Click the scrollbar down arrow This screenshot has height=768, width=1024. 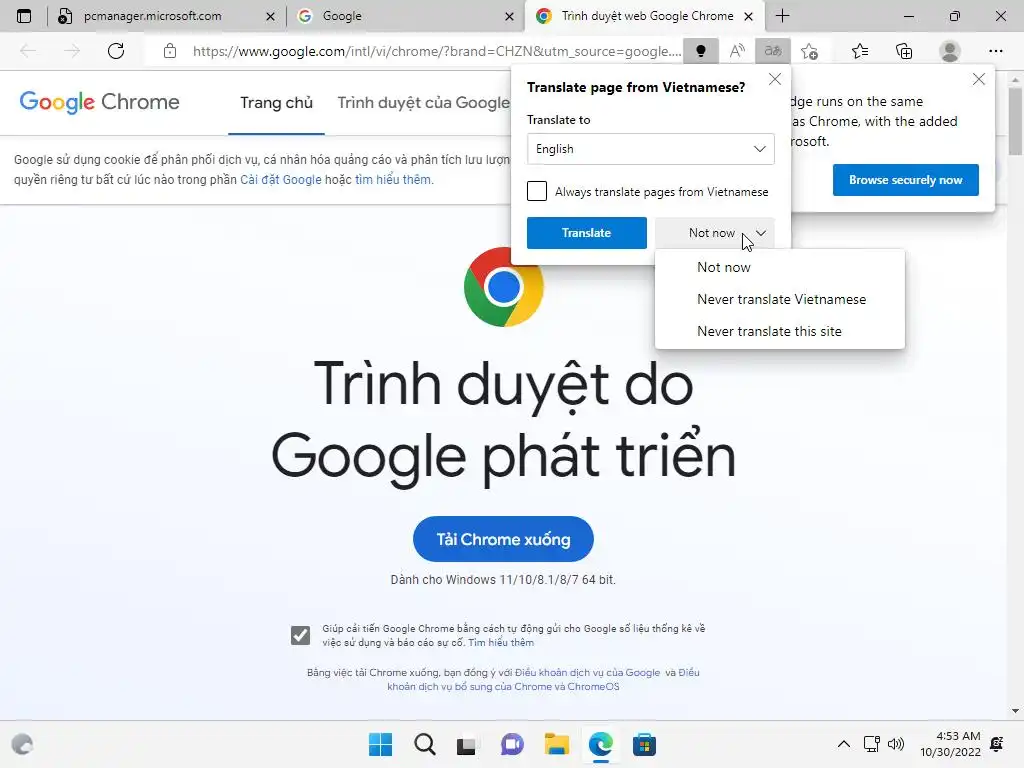(1015, 711)
